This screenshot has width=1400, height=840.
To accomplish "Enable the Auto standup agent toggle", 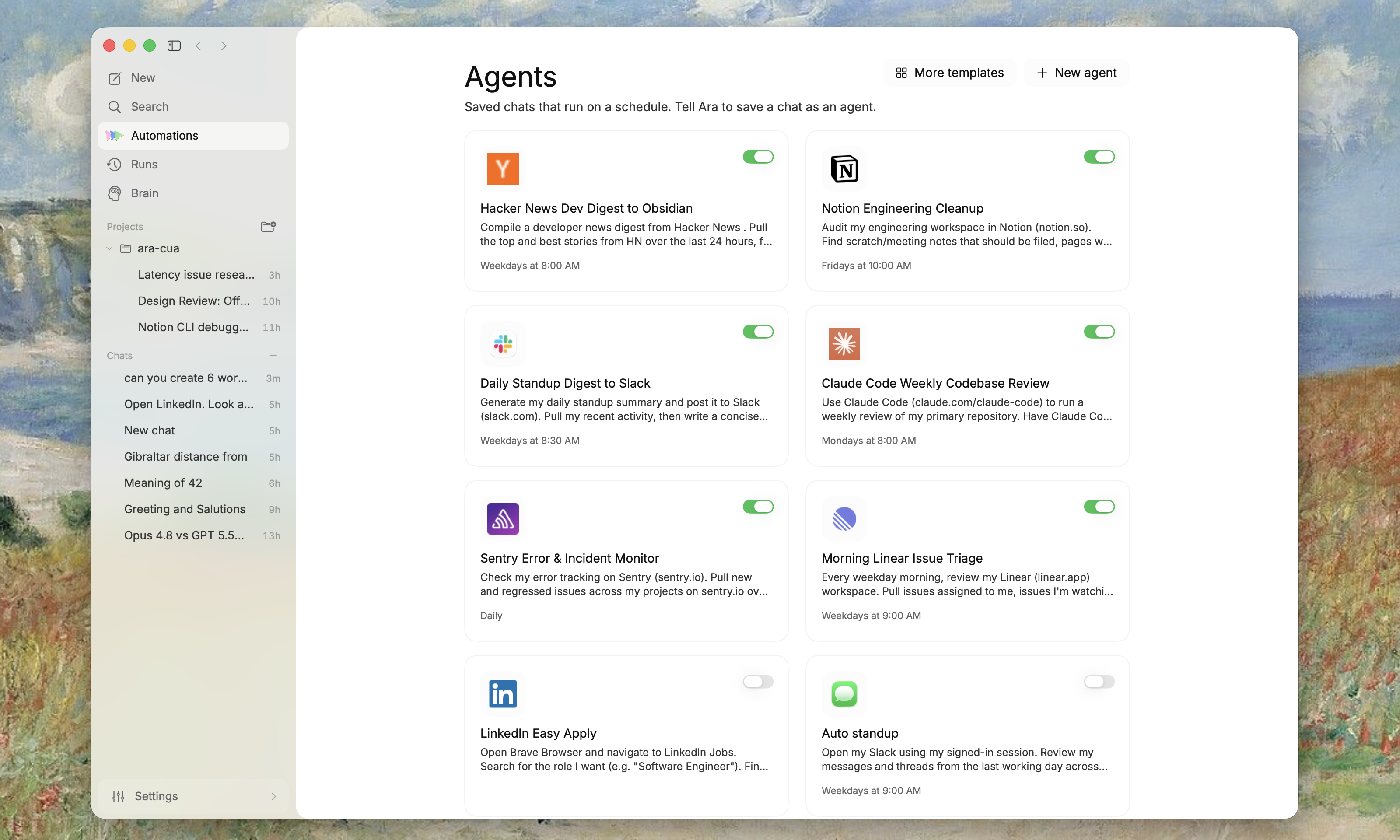I will click(x=1099, y=682).
